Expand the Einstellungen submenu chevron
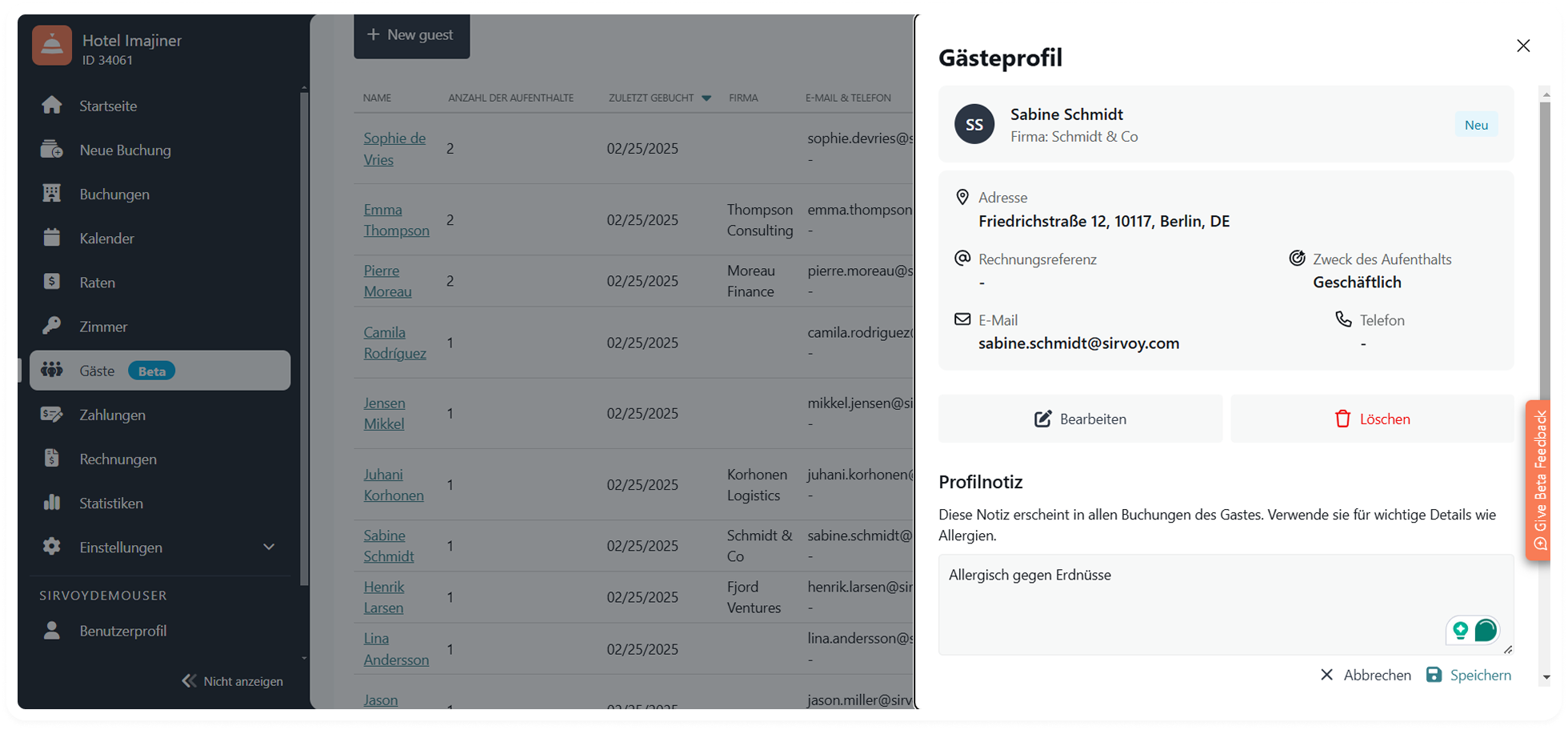Viewport: 1568px width, 730px height. (269, 547)
